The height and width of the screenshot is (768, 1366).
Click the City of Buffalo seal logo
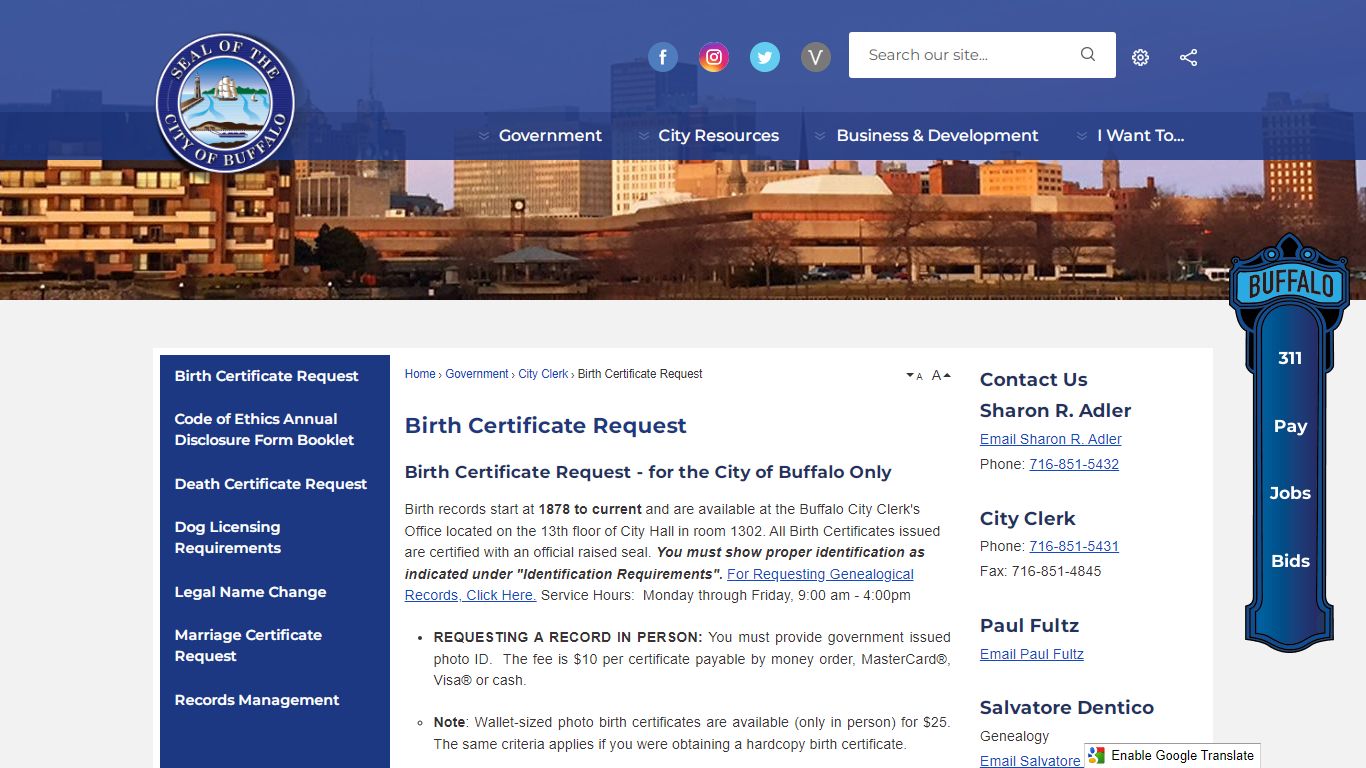(225, 102)
